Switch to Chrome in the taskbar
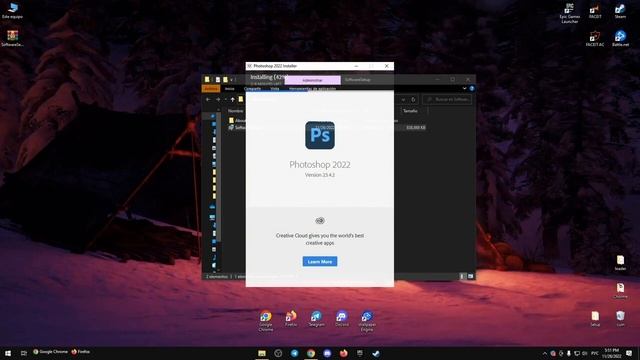The width and height of the screenshot is (640, 360). point(311,353)
